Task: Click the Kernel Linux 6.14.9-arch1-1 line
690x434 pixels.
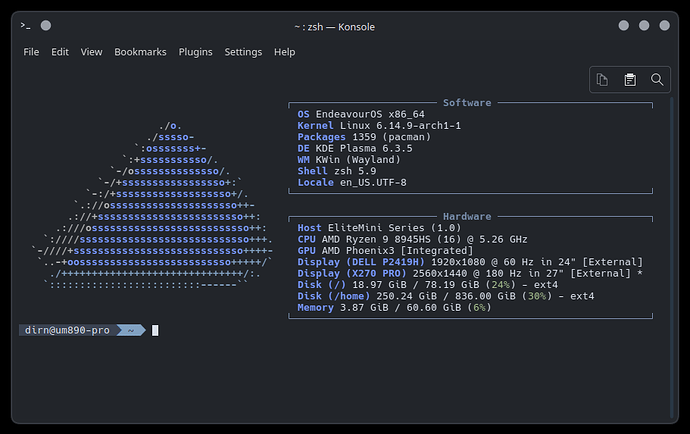Action: pos(379,126)
